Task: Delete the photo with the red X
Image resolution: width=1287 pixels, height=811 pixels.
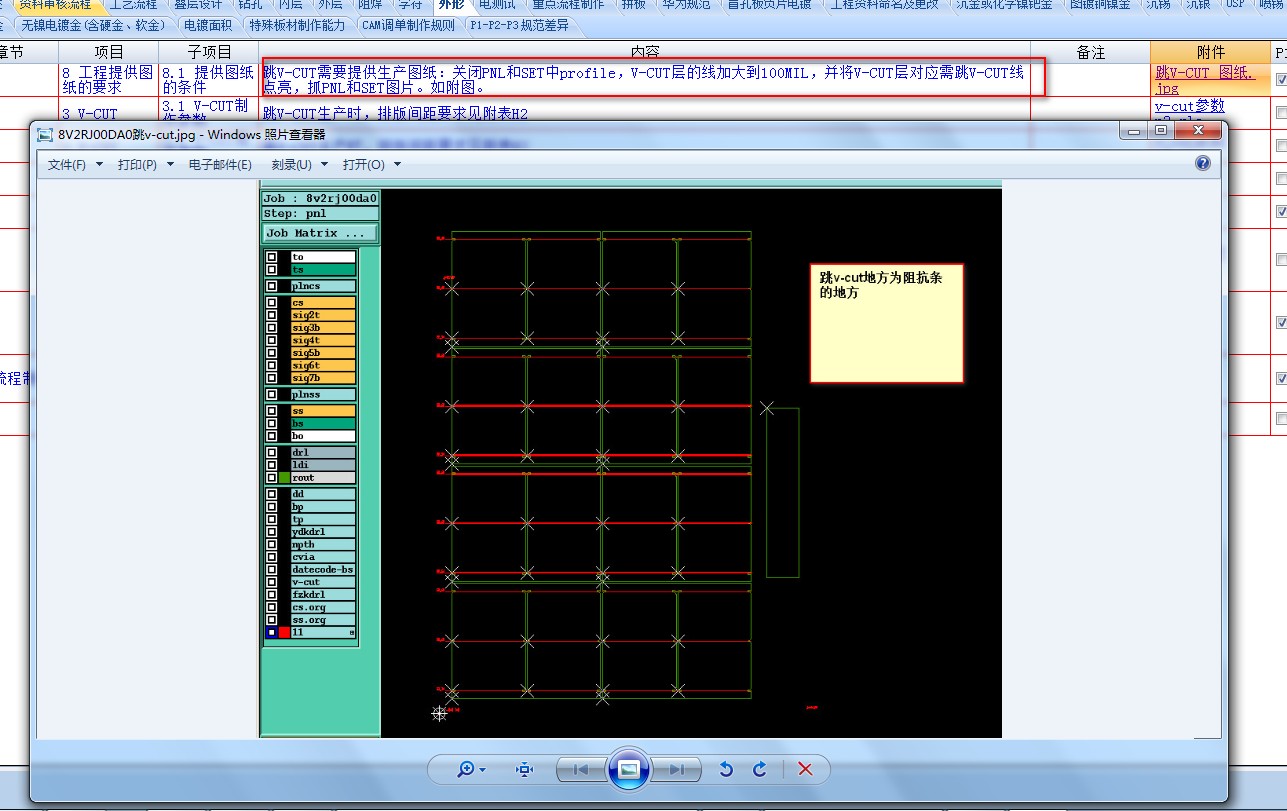Action: [805, 769]
